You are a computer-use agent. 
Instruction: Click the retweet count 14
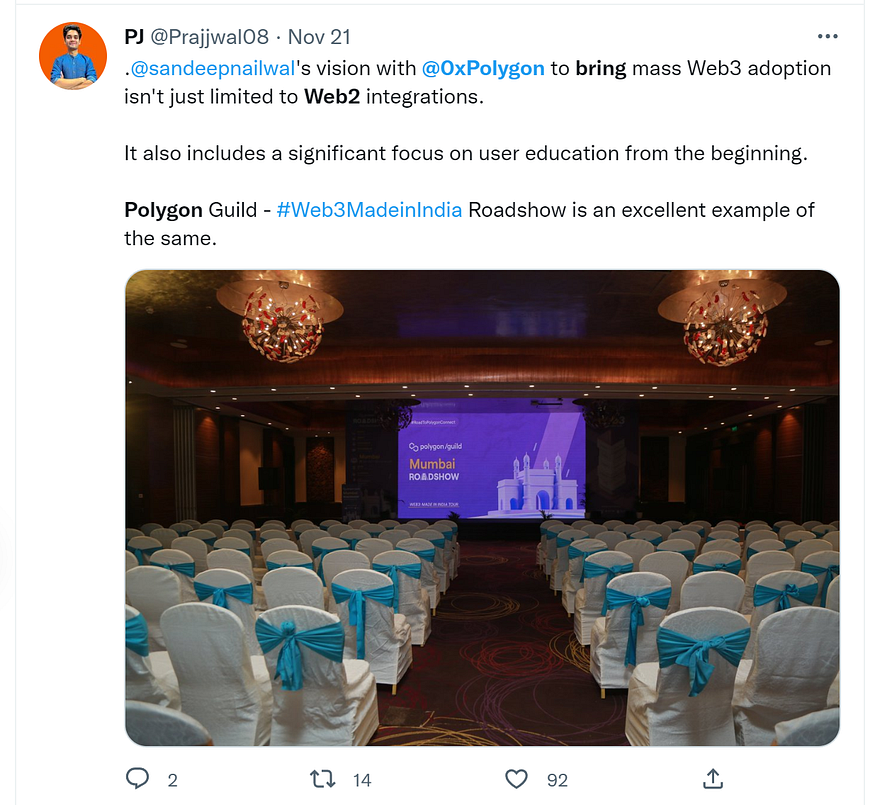(362, 780)
